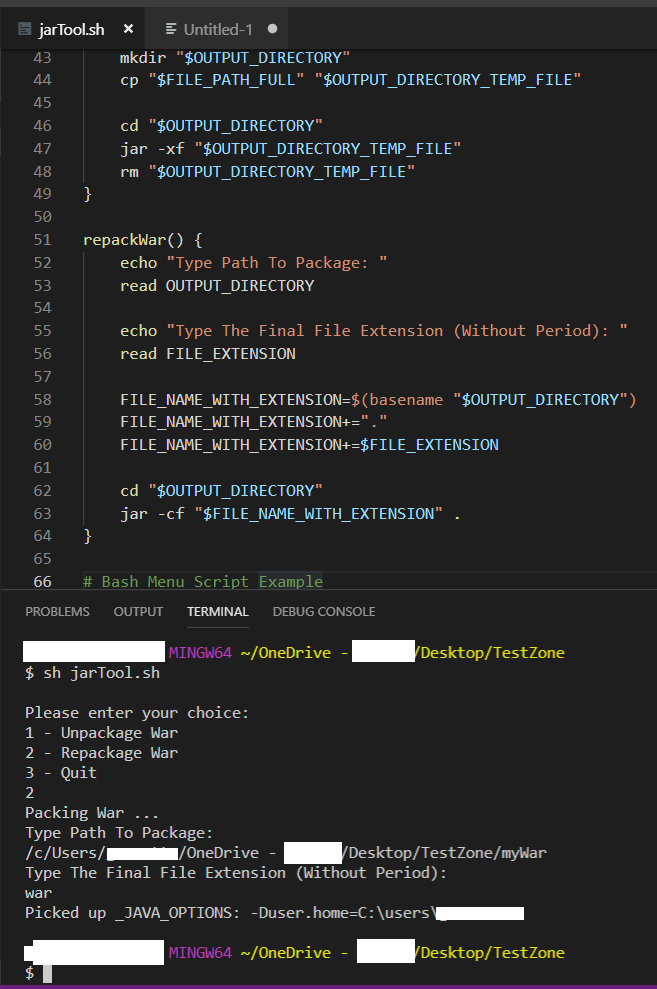Show the DEBUG CONSOLE panel
Screen dimensions: 657x989
click(x=323, y=611)
